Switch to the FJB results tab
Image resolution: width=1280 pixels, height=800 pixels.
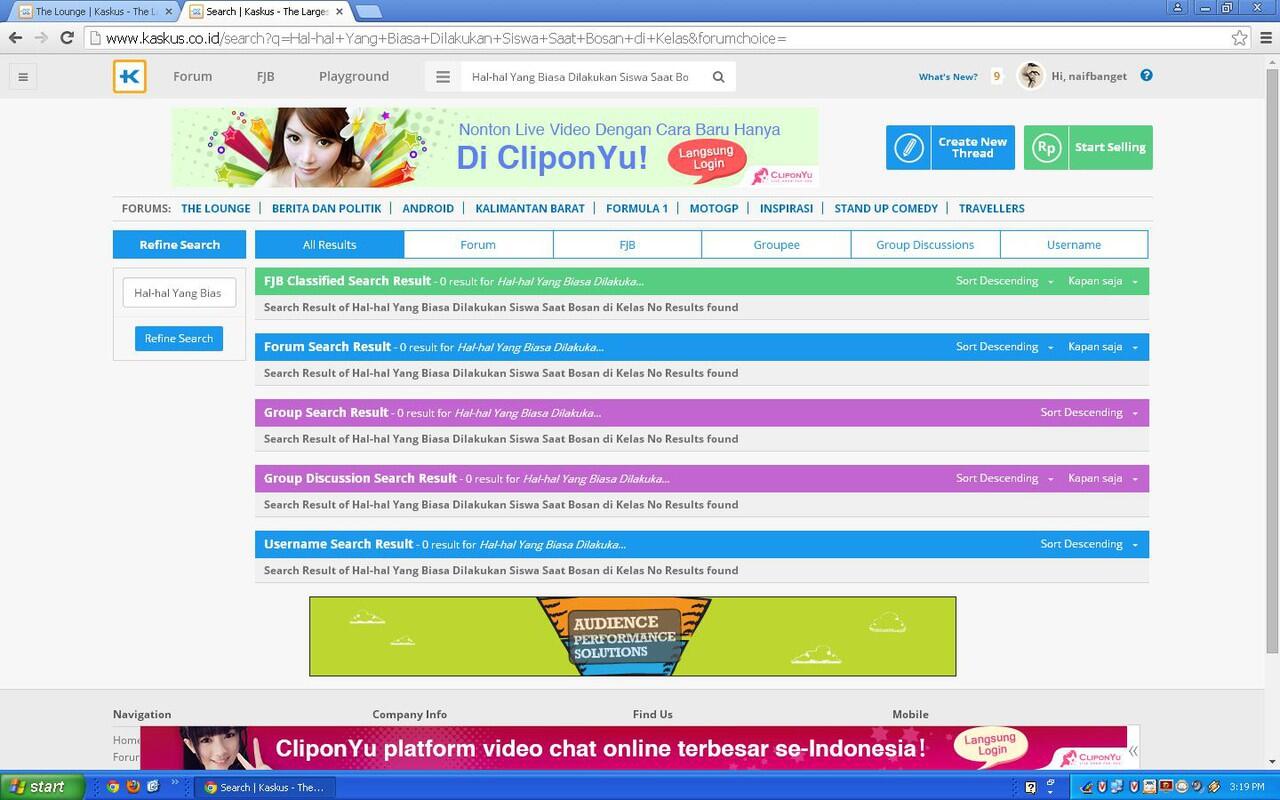pyautogui.click(x=627, y=245)
